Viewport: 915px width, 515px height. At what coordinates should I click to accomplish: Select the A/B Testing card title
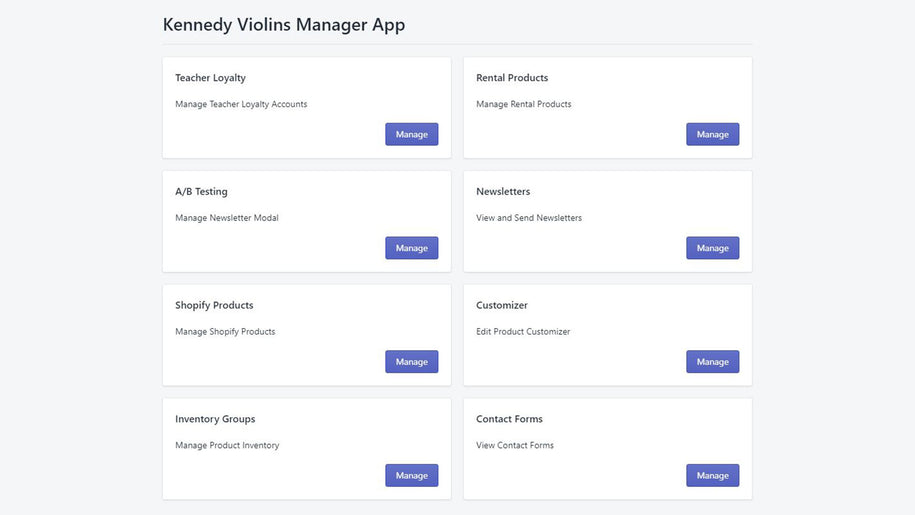[201, 192]
